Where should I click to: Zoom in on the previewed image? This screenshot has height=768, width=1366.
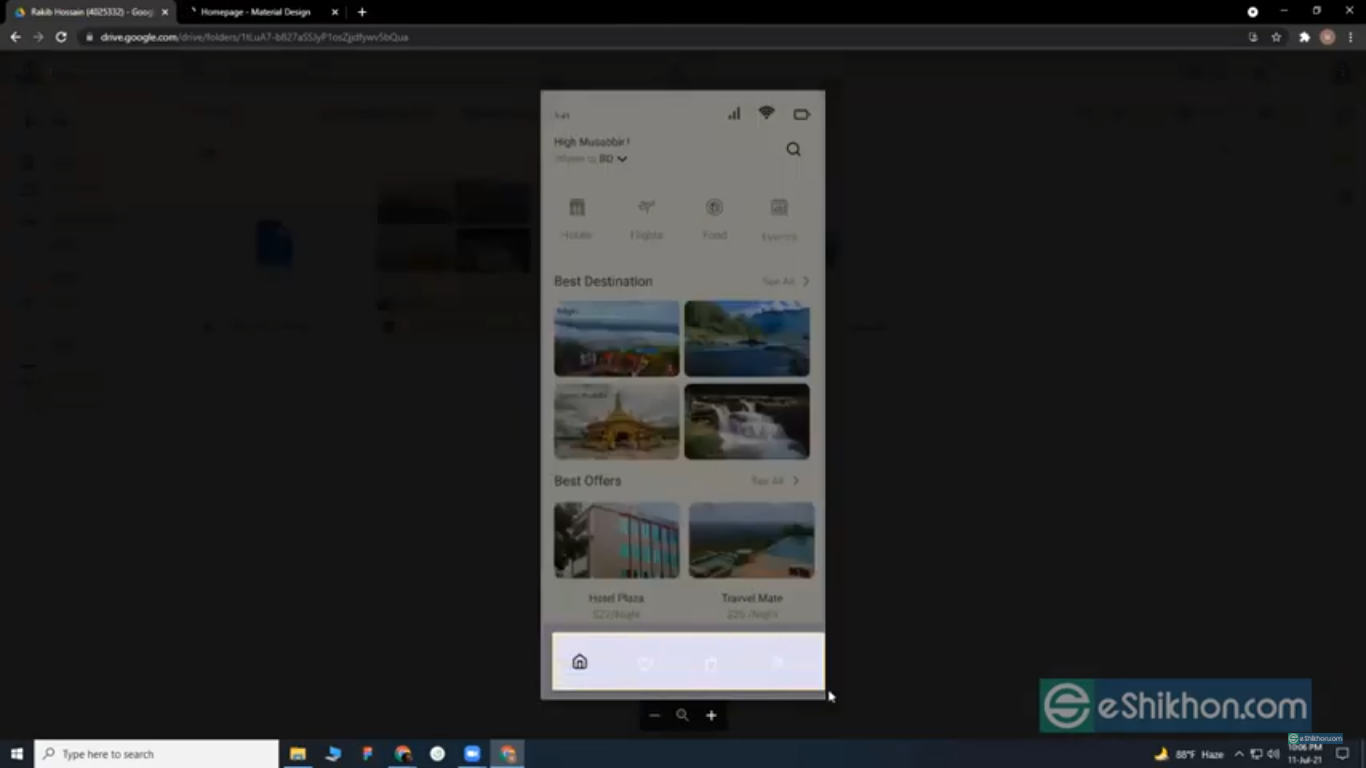[711, 715]
